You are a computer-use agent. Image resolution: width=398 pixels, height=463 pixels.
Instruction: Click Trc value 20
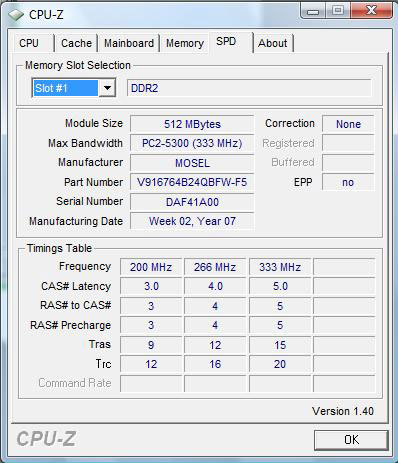tap(280, 364)
